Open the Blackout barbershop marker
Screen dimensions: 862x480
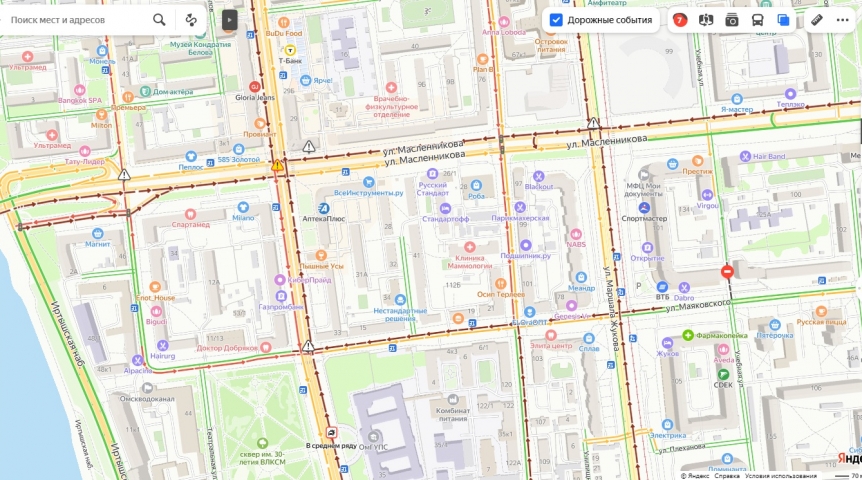pyautogui.click(x=538, y=176)
